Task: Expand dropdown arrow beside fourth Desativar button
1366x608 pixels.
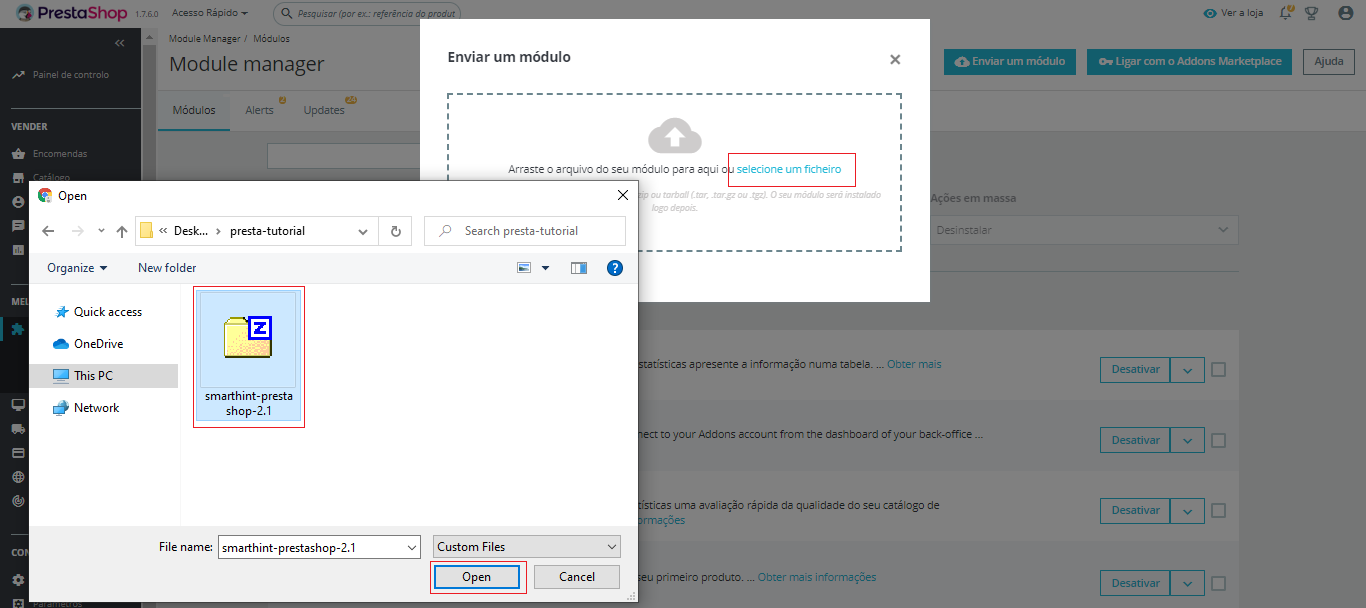Action: 1187,583
